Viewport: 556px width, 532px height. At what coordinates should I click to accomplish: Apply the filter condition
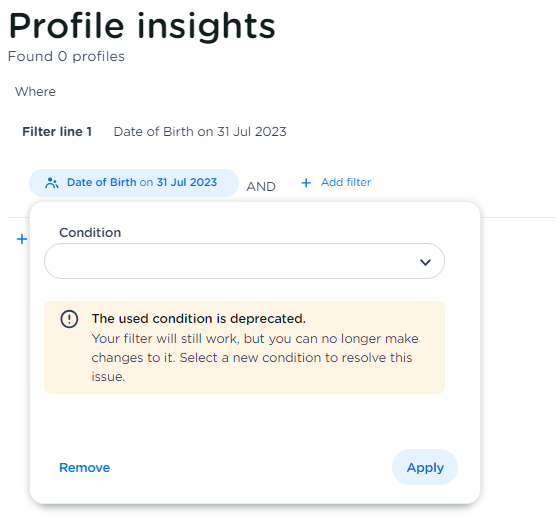click(425, 467)
